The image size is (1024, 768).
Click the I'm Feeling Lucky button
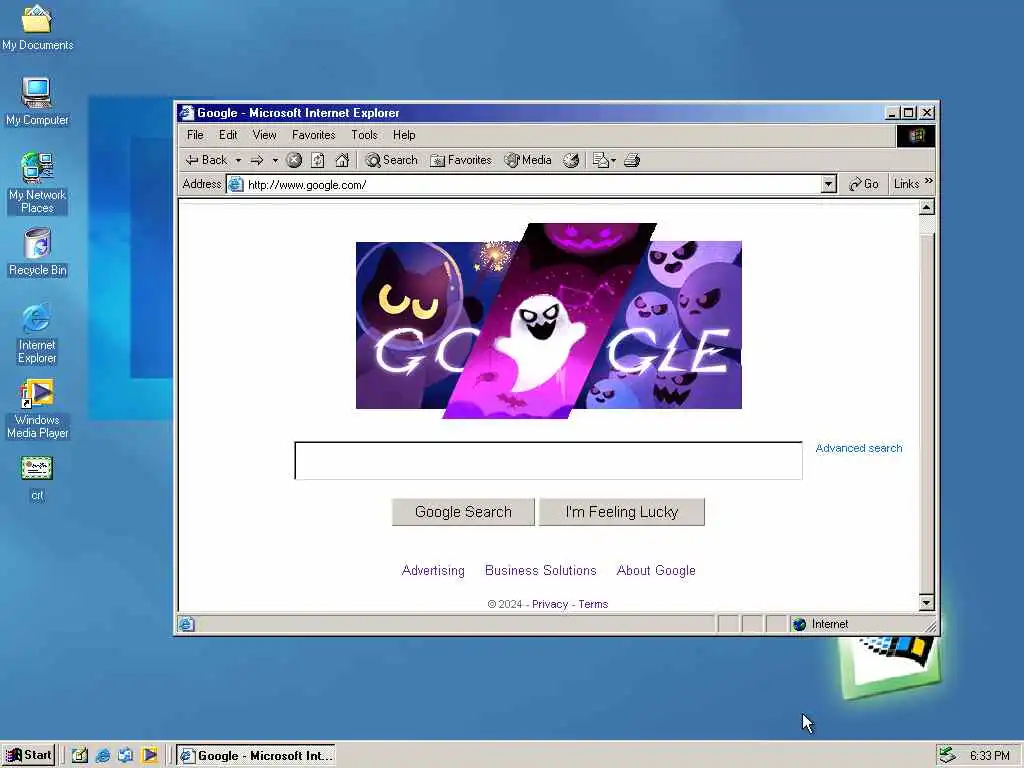point(622,512)
